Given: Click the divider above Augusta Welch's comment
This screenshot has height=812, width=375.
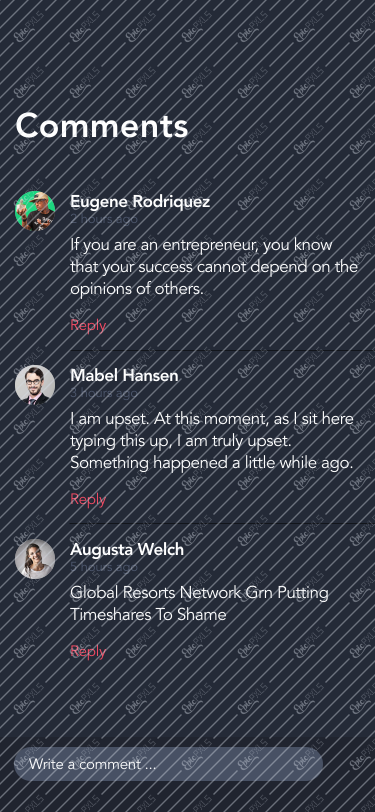Looking at the screenshot, I should 222,524.
